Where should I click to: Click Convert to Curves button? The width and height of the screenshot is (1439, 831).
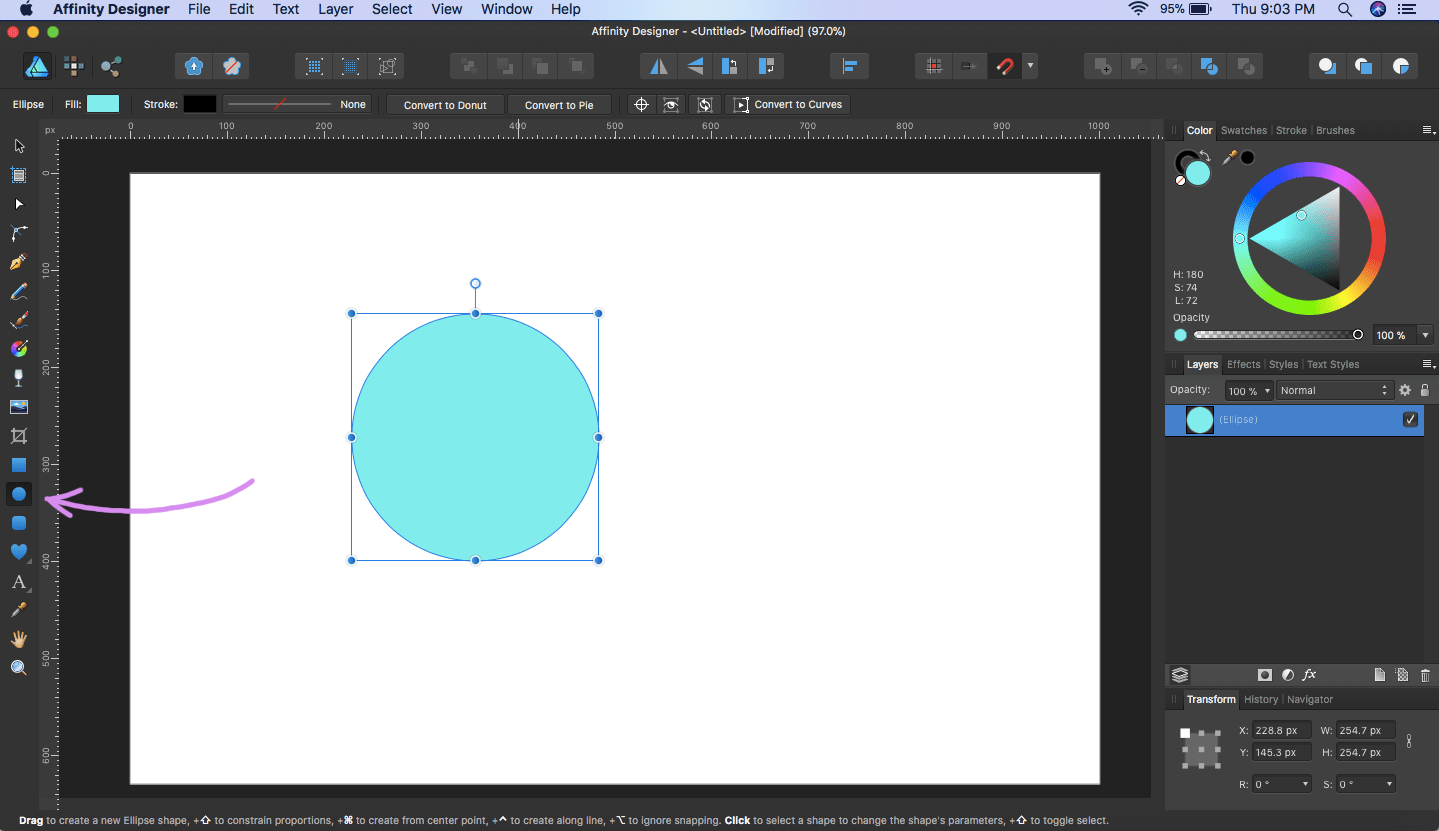tap(788, 105)
